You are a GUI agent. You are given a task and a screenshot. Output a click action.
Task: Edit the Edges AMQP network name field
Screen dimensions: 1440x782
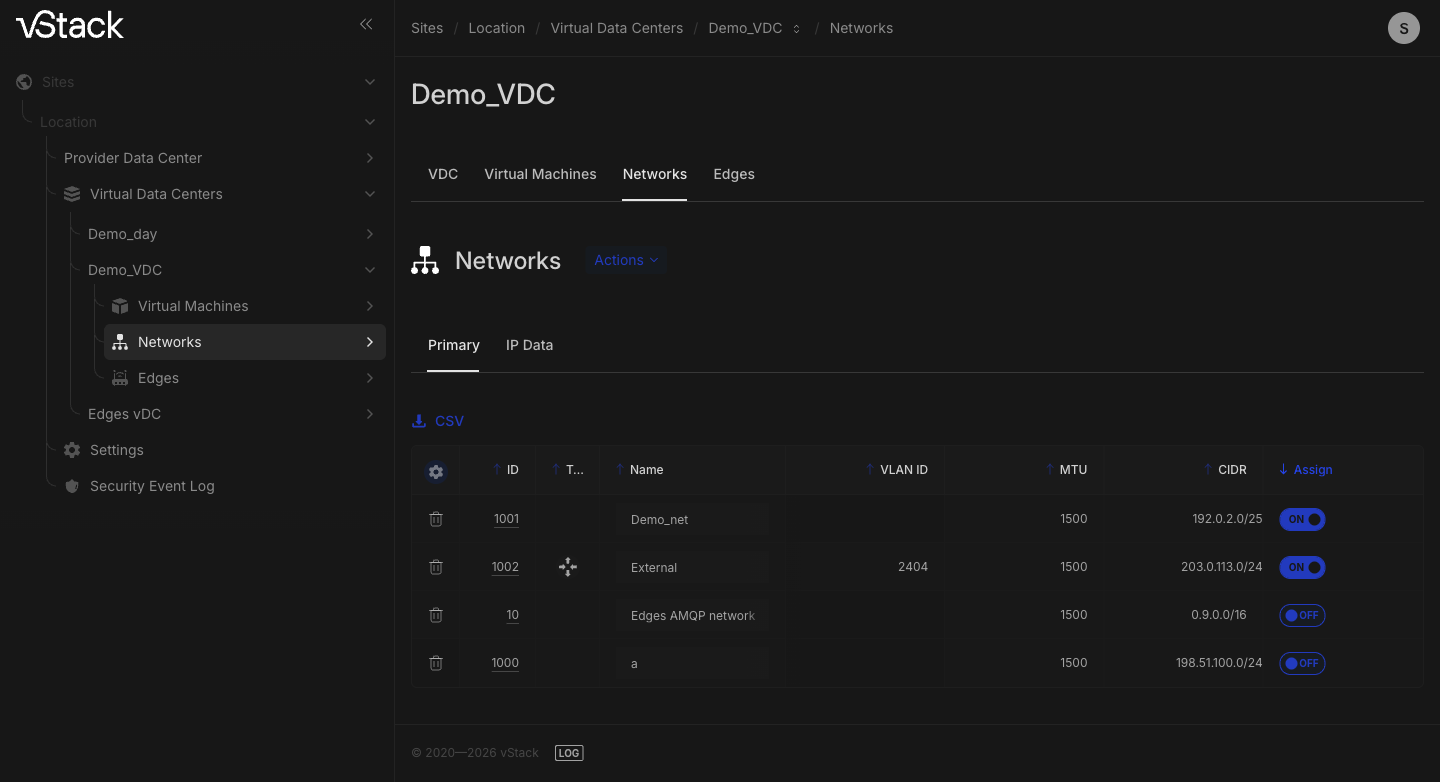[692, 615]
